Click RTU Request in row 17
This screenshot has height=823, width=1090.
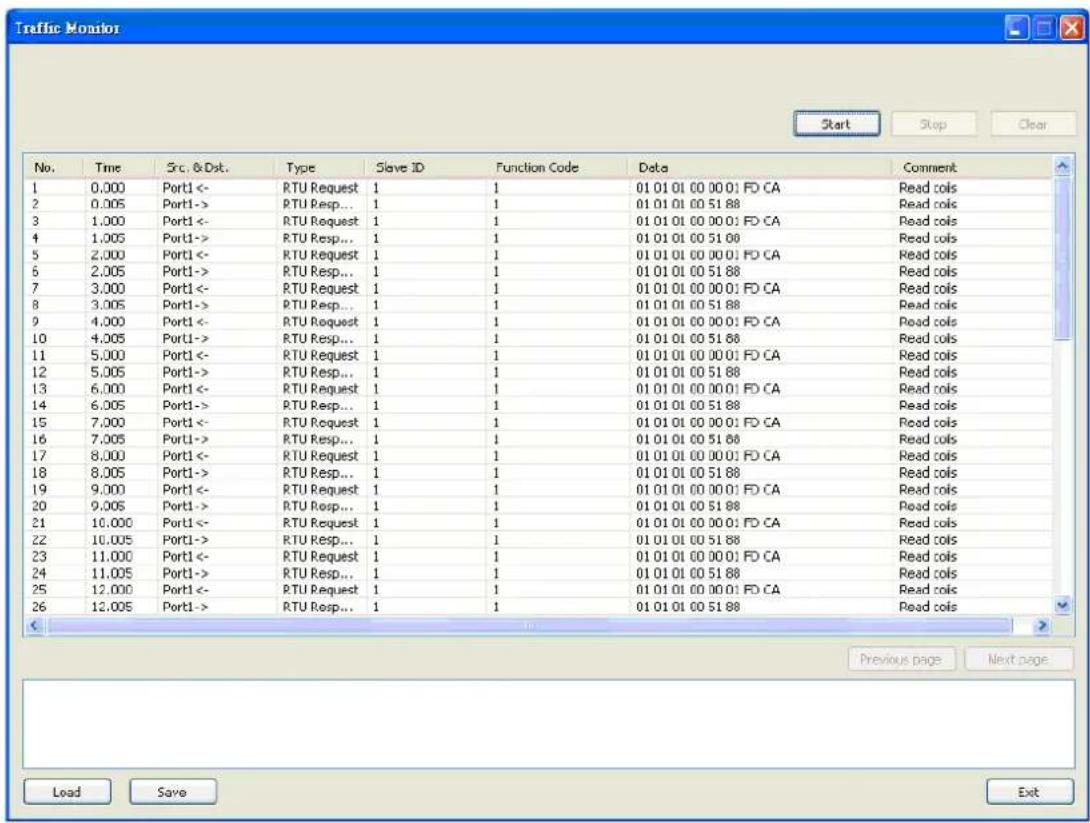click(x=320, y=456)
